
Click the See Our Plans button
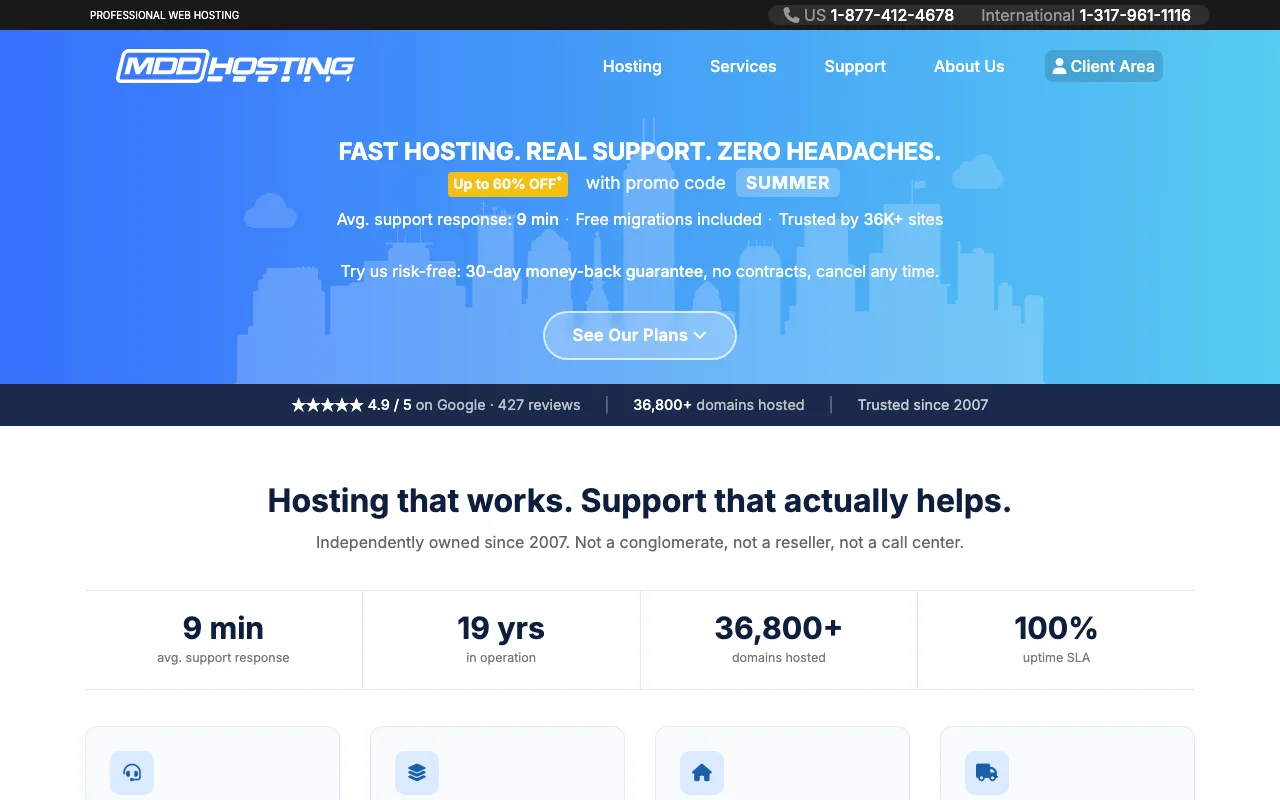pyautogui.click(x=640, y=335)
